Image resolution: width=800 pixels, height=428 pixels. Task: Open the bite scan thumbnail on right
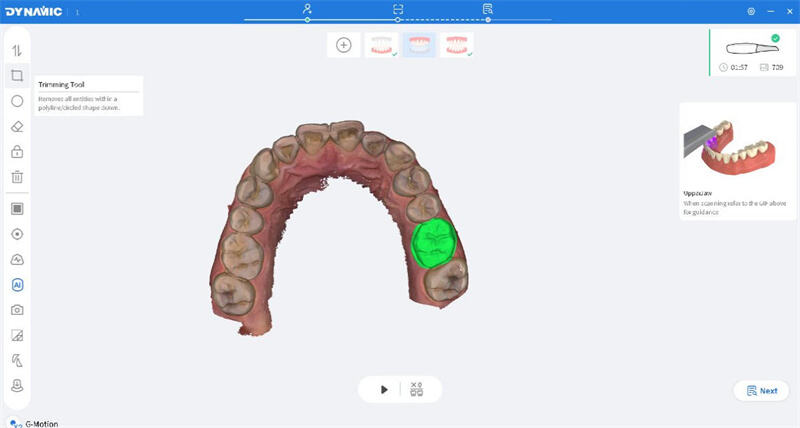(x=456, y=45)
